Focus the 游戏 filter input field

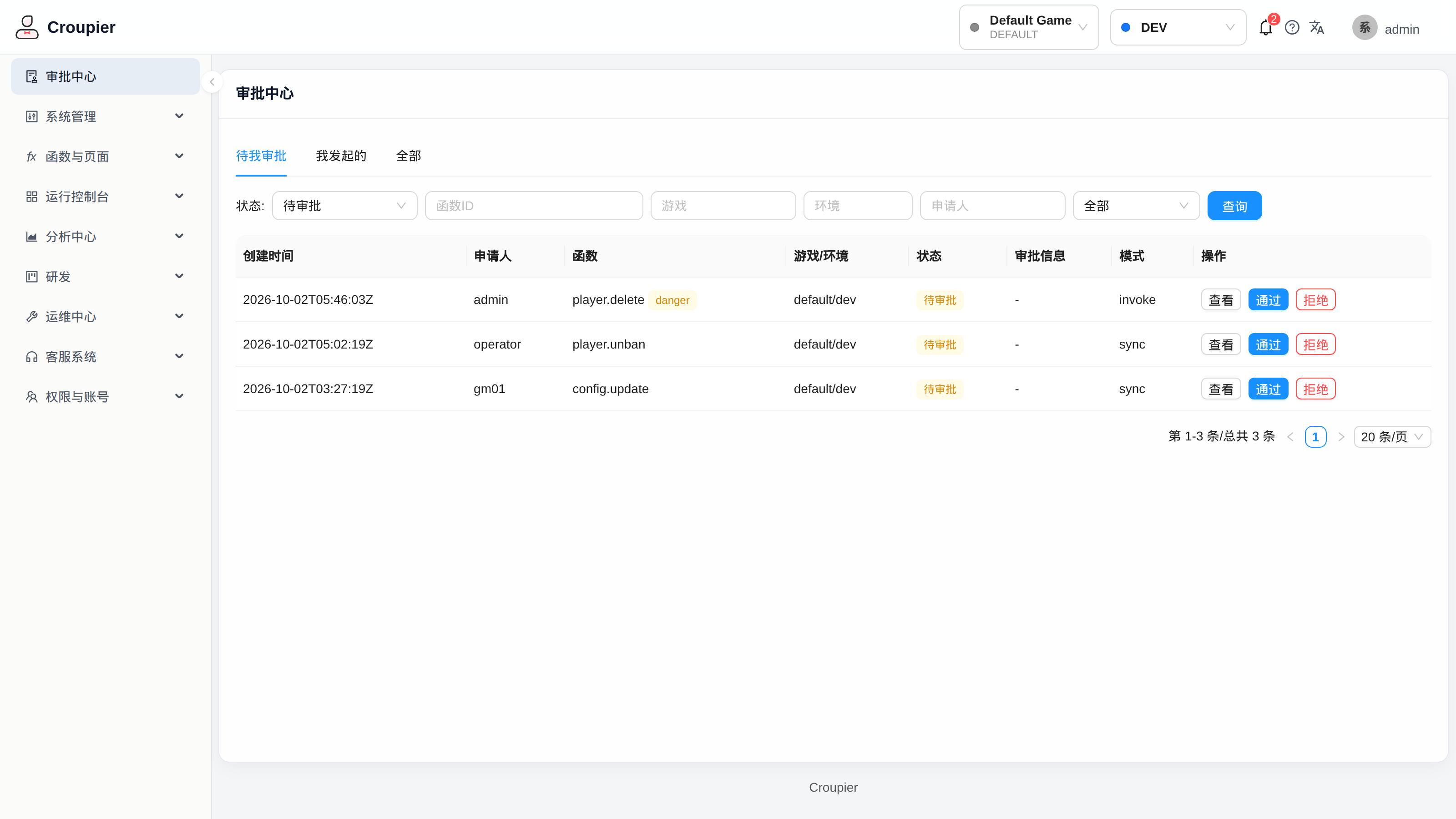(x=723, y=206)
